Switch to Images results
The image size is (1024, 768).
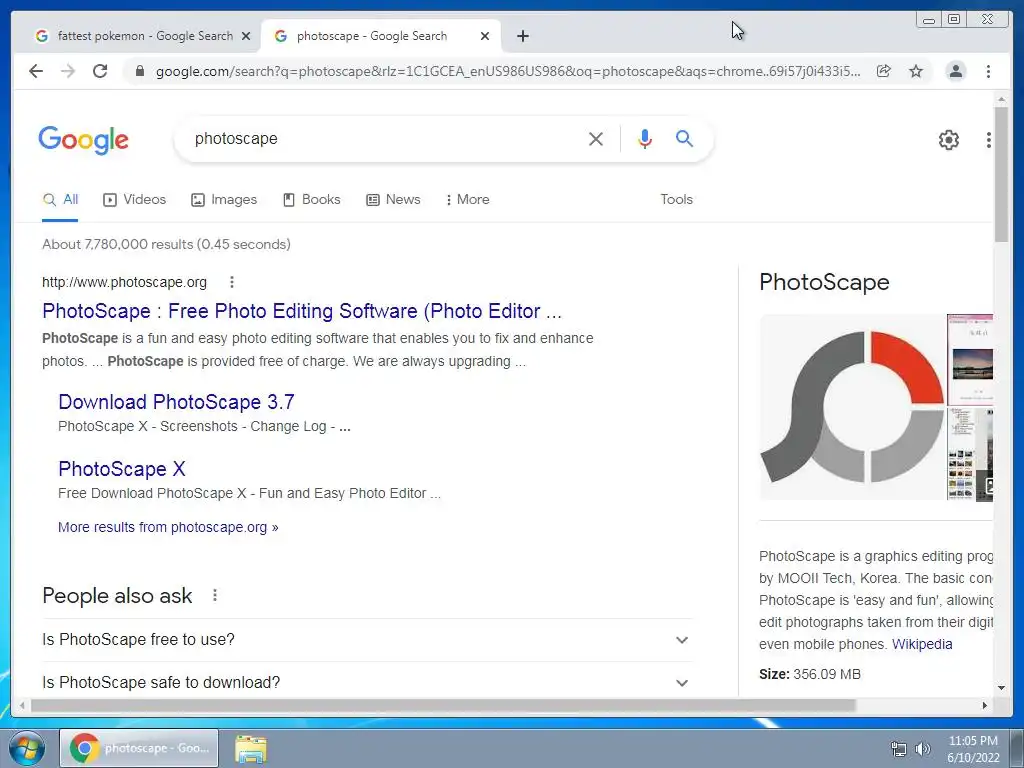pos(224,200)
